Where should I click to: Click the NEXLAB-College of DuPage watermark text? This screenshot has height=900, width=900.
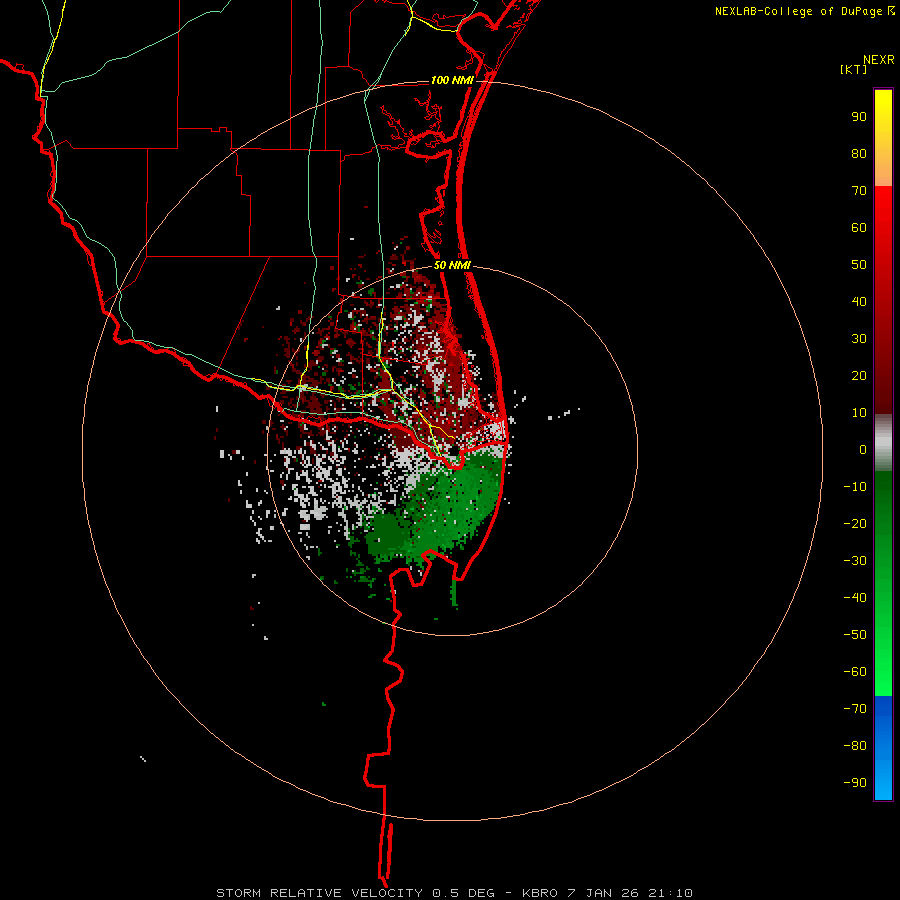click(x=805, y=11)
